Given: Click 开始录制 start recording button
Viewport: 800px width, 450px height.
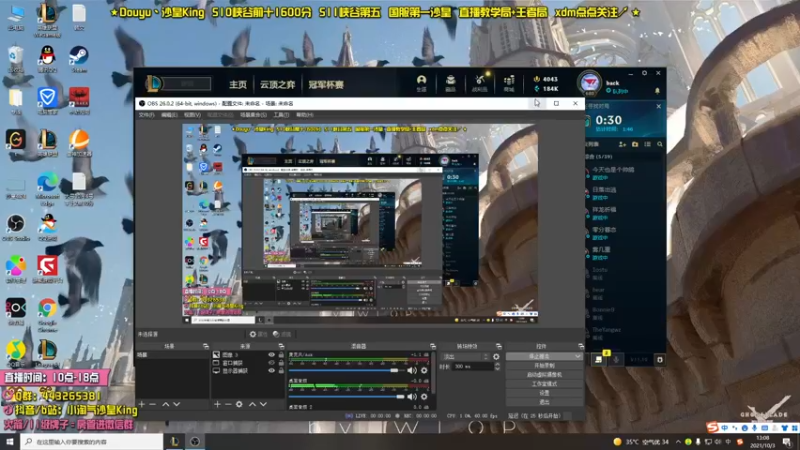Looking at the screenshot, I should [x=544, y=365].
